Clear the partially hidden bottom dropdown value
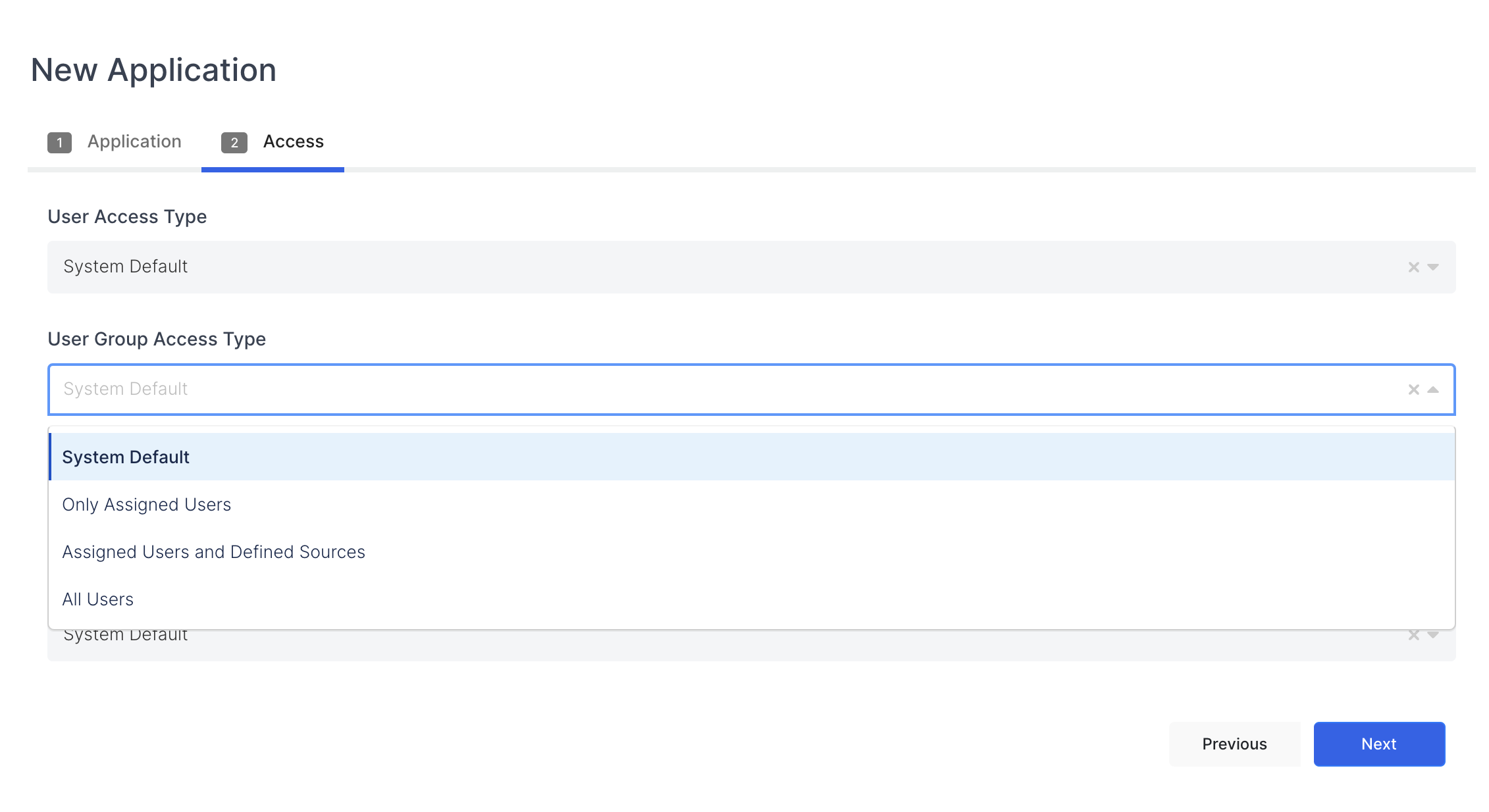This screenshot has width=1489, height=812. 1413,636
